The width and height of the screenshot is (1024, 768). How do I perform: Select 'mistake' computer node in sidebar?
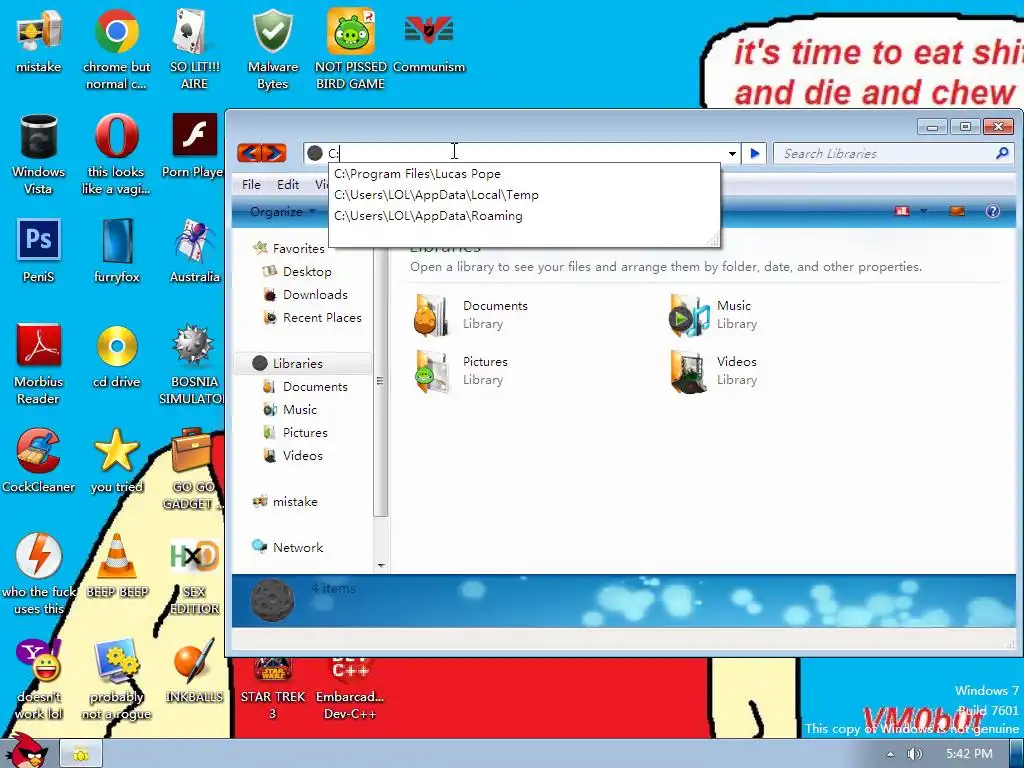pyautogui.click(x=285, y=502)
